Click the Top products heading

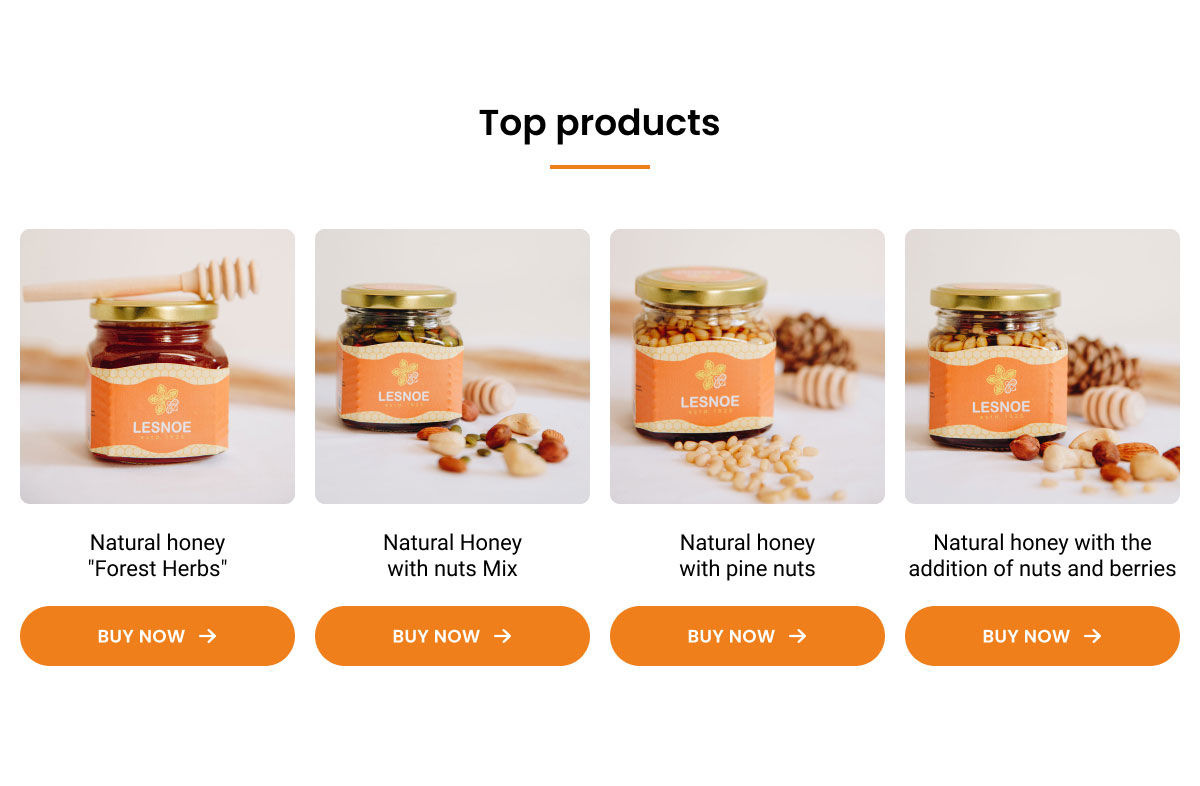[599, 123]
